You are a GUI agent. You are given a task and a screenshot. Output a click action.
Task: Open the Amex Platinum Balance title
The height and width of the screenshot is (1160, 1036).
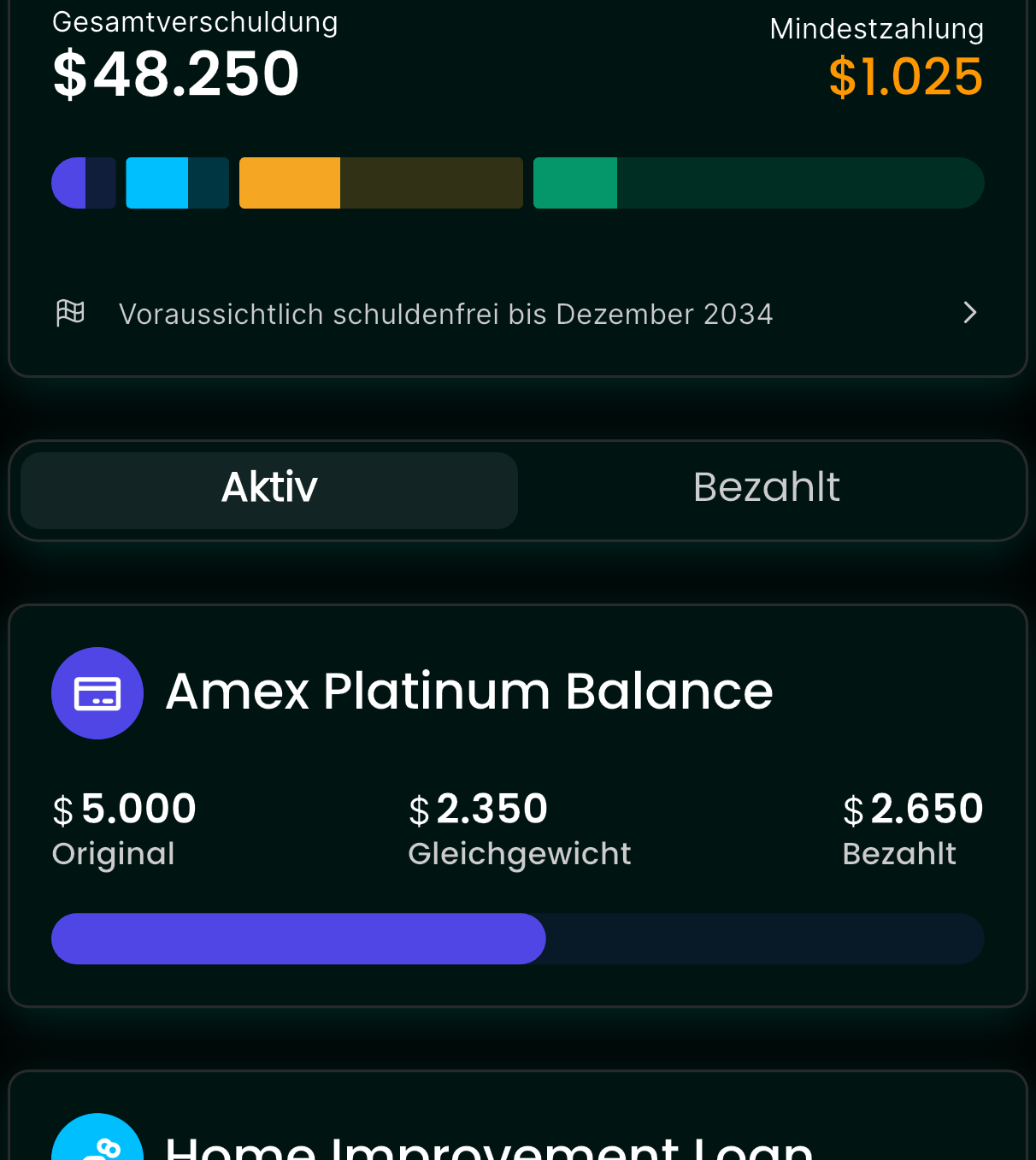coord(469,691)
